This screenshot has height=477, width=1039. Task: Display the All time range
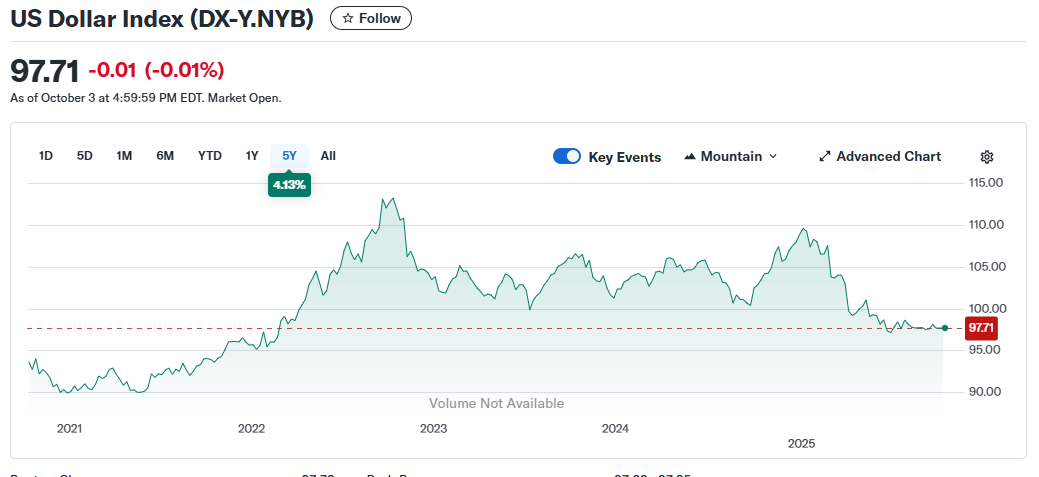(x=328, y=156)
